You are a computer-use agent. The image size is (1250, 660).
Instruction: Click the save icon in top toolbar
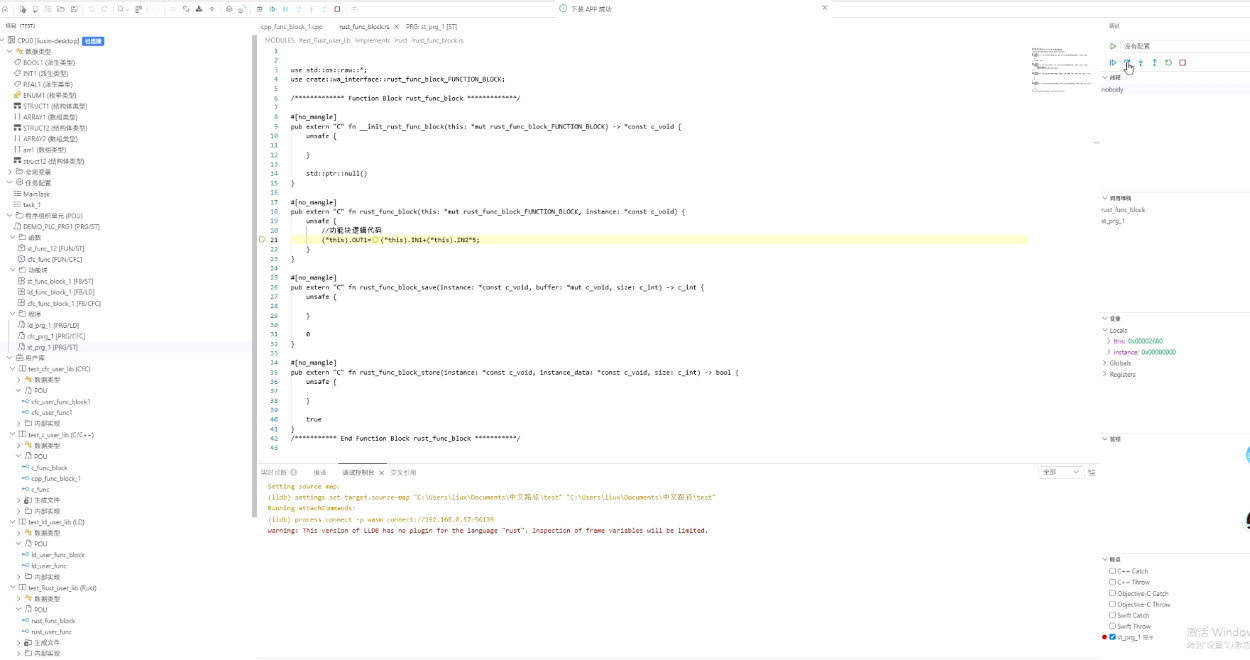(x=74, y=9)
